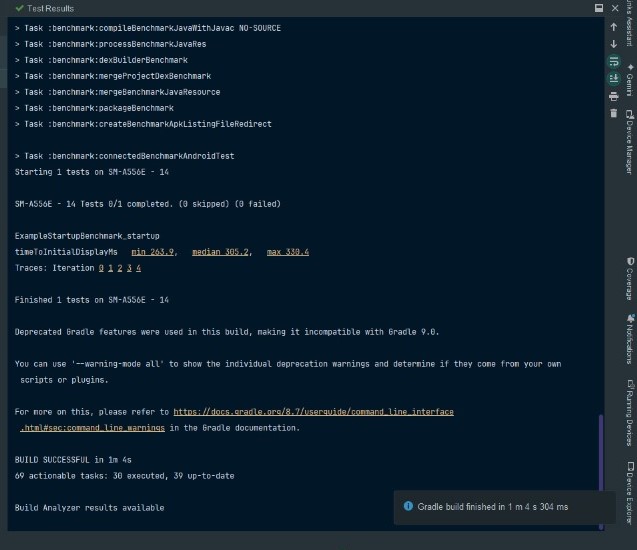Open trace for Iteration 3
Image resolution: width=637 pixels, height=550 pixels.
point(129,268)
